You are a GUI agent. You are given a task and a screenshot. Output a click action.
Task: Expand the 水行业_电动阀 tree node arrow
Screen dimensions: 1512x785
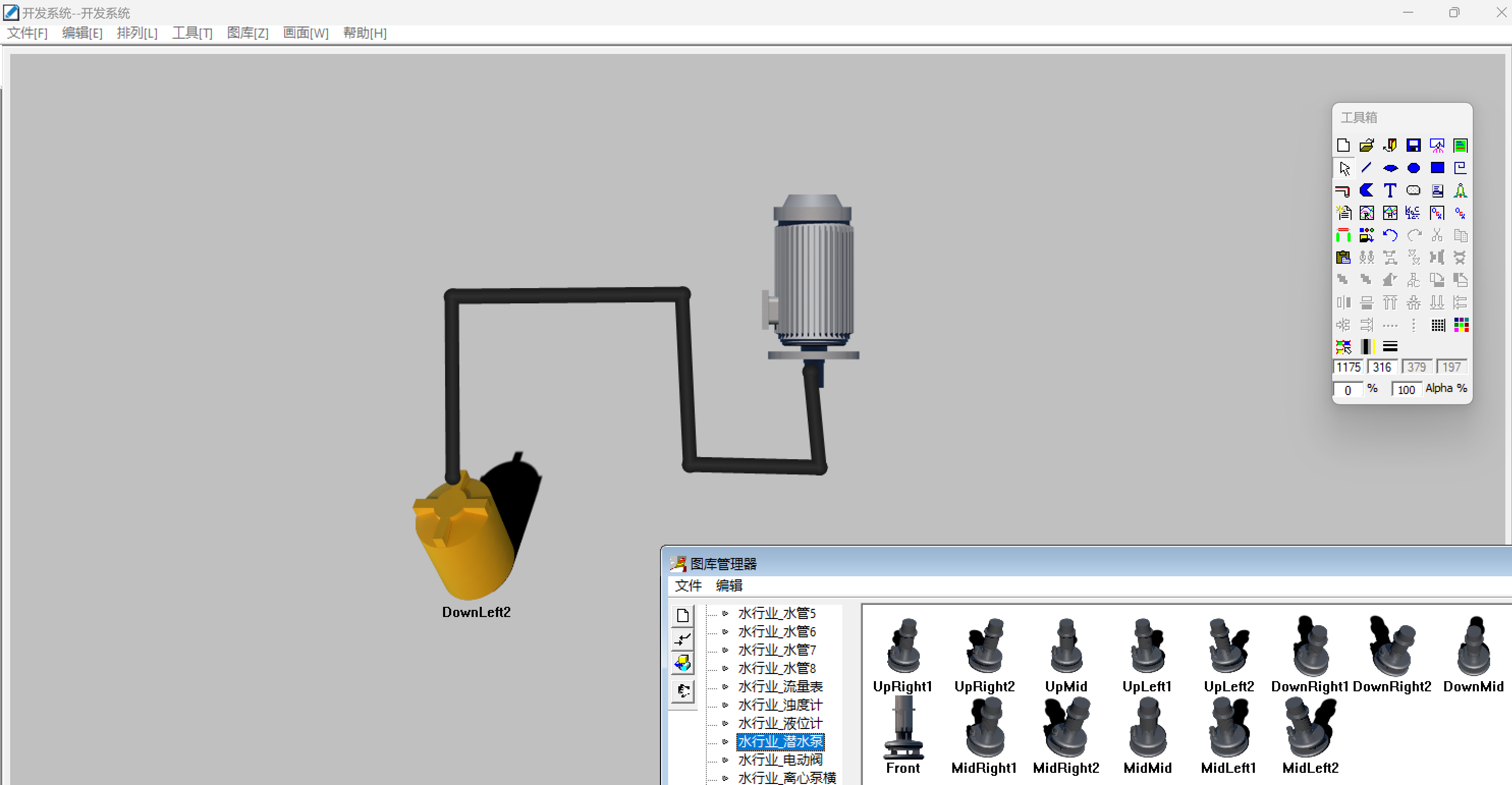tap(726, 760)
